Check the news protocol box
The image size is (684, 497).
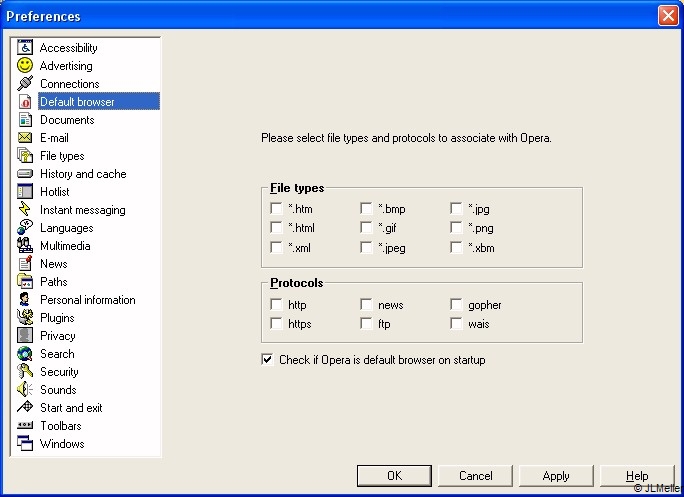tap(366, 304)
